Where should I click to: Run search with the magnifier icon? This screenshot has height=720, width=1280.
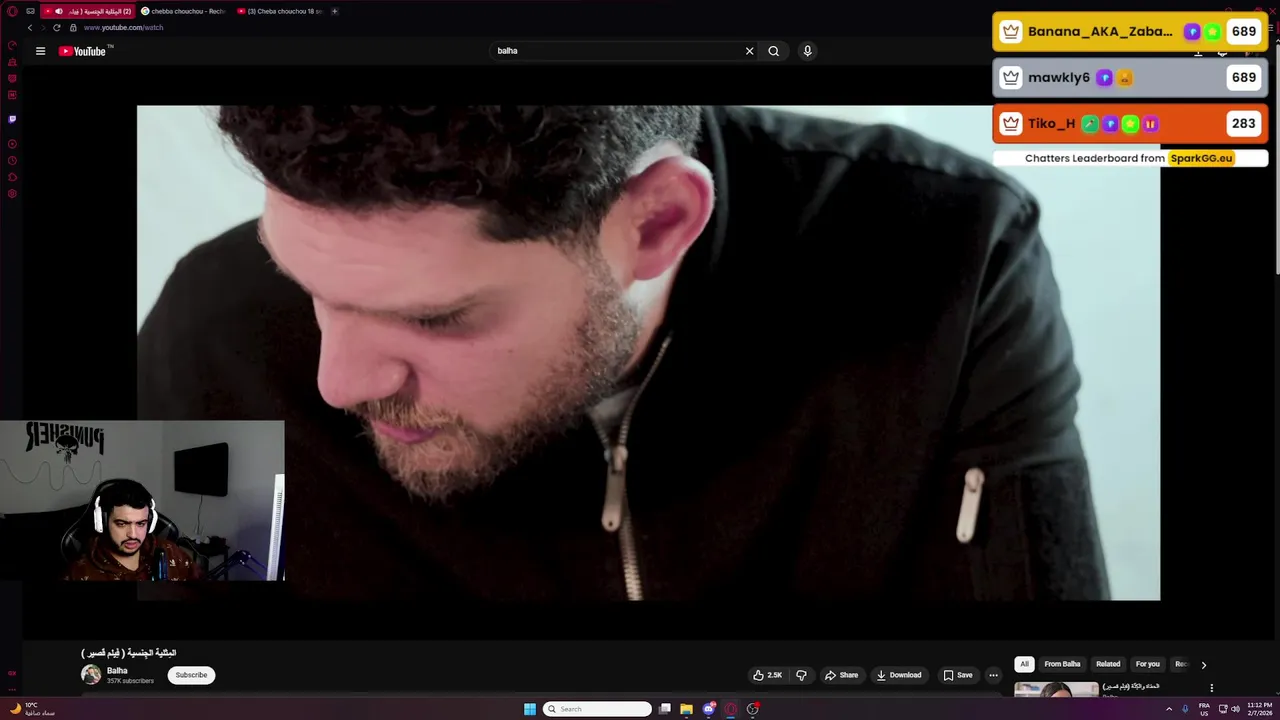point(774,51)
